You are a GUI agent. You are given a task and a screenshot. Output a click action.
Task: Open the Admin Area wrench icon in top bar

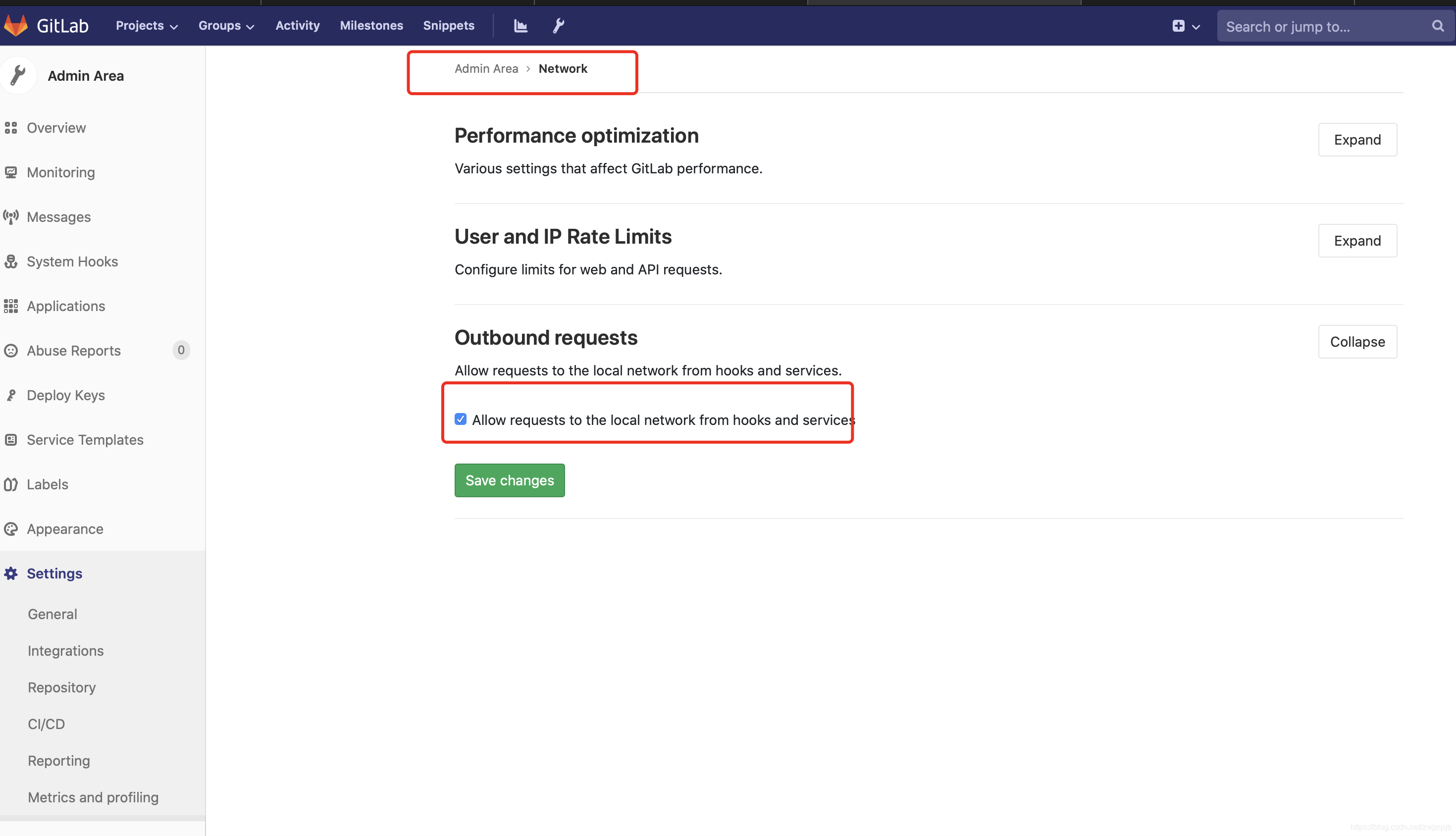558,25
